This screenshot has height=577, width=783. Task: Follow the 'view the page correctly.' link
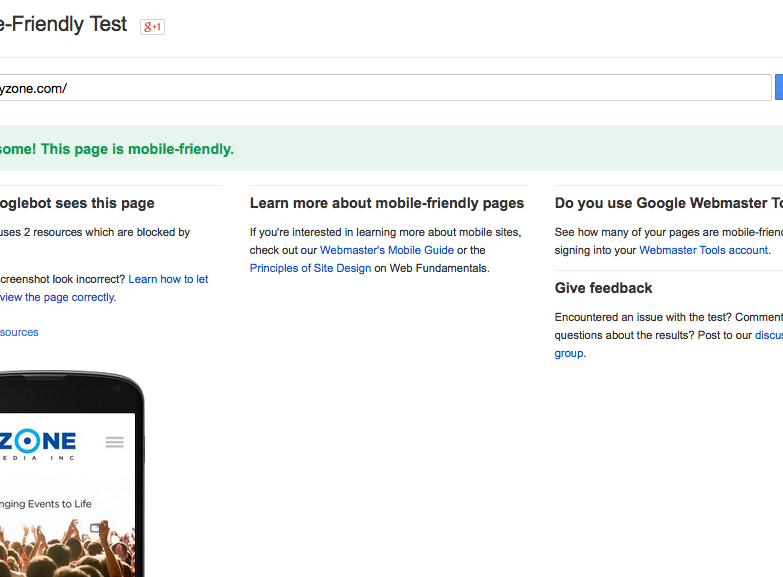pos(58,297)
